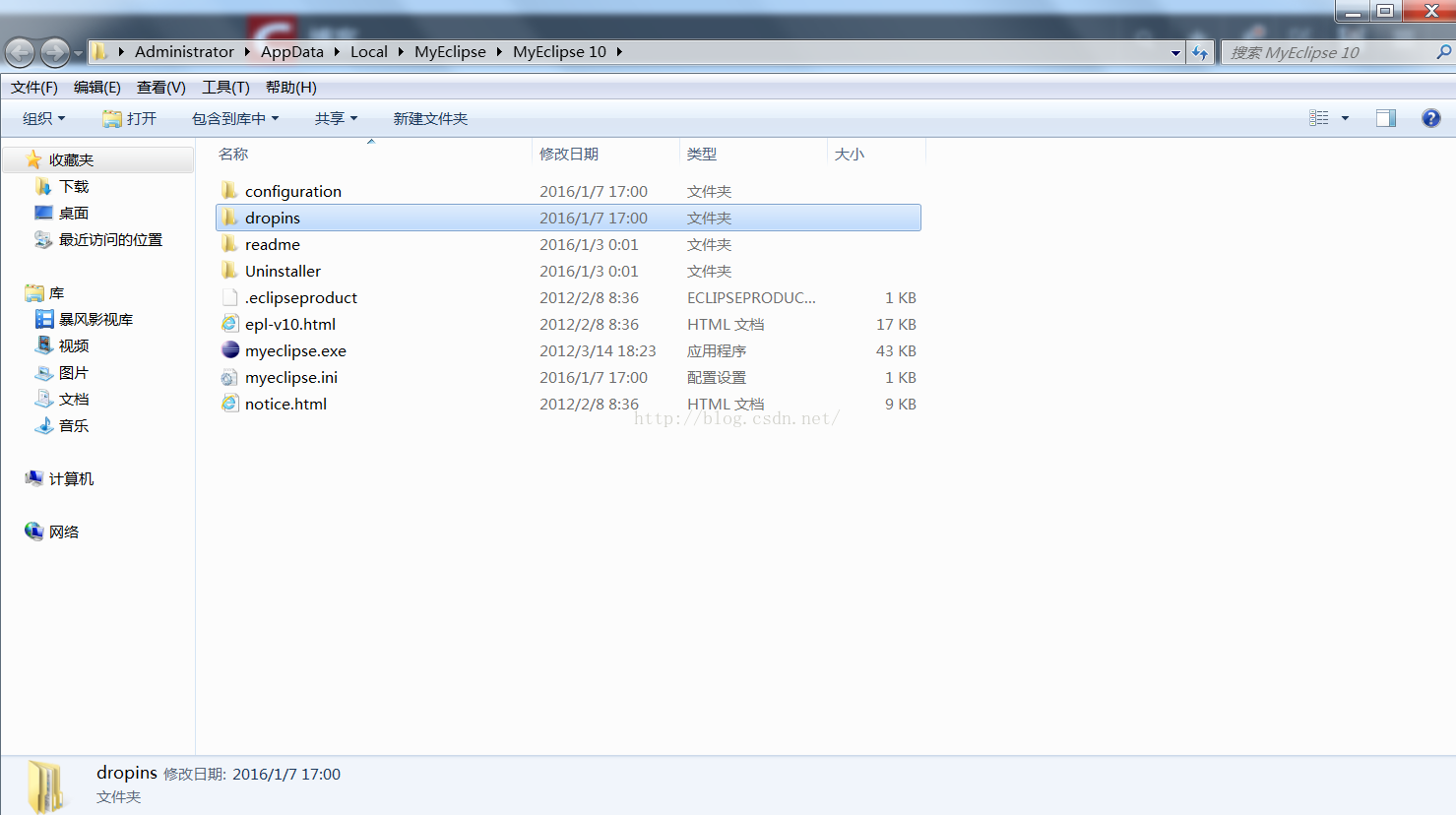This screenshot has height=815, width=1456.
Task: Click the notice.html file icon
Action: [229, 404]
